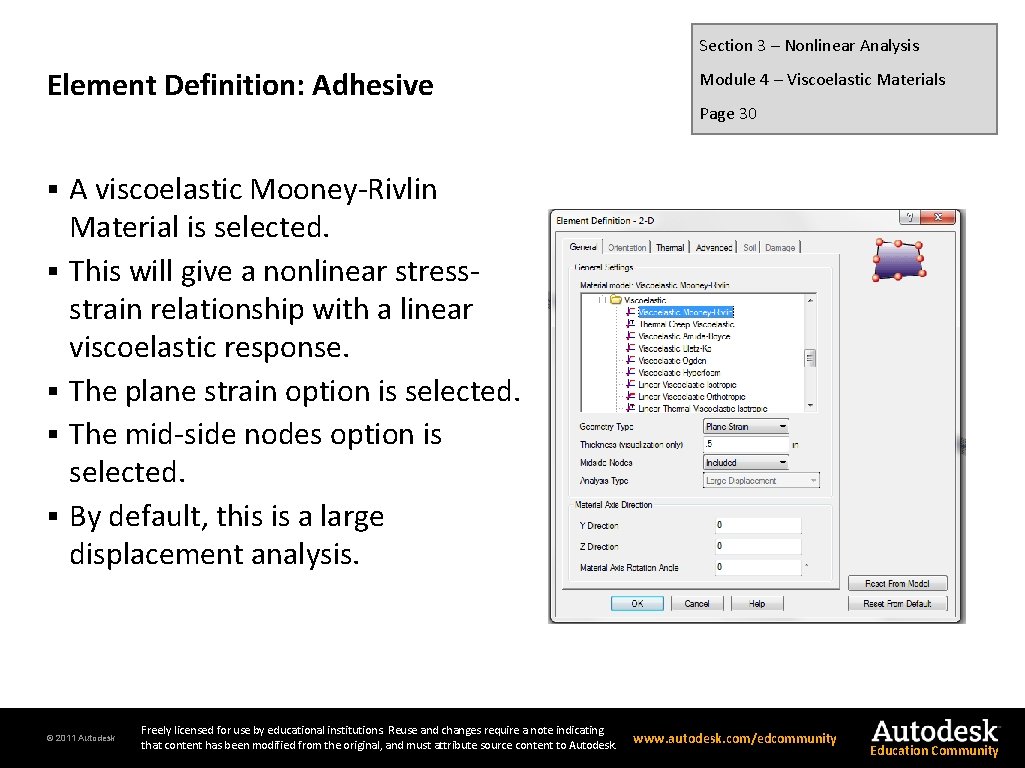The image size is (1025, 768).
Task: Switch to the Advanced tab
Action: 713,248
